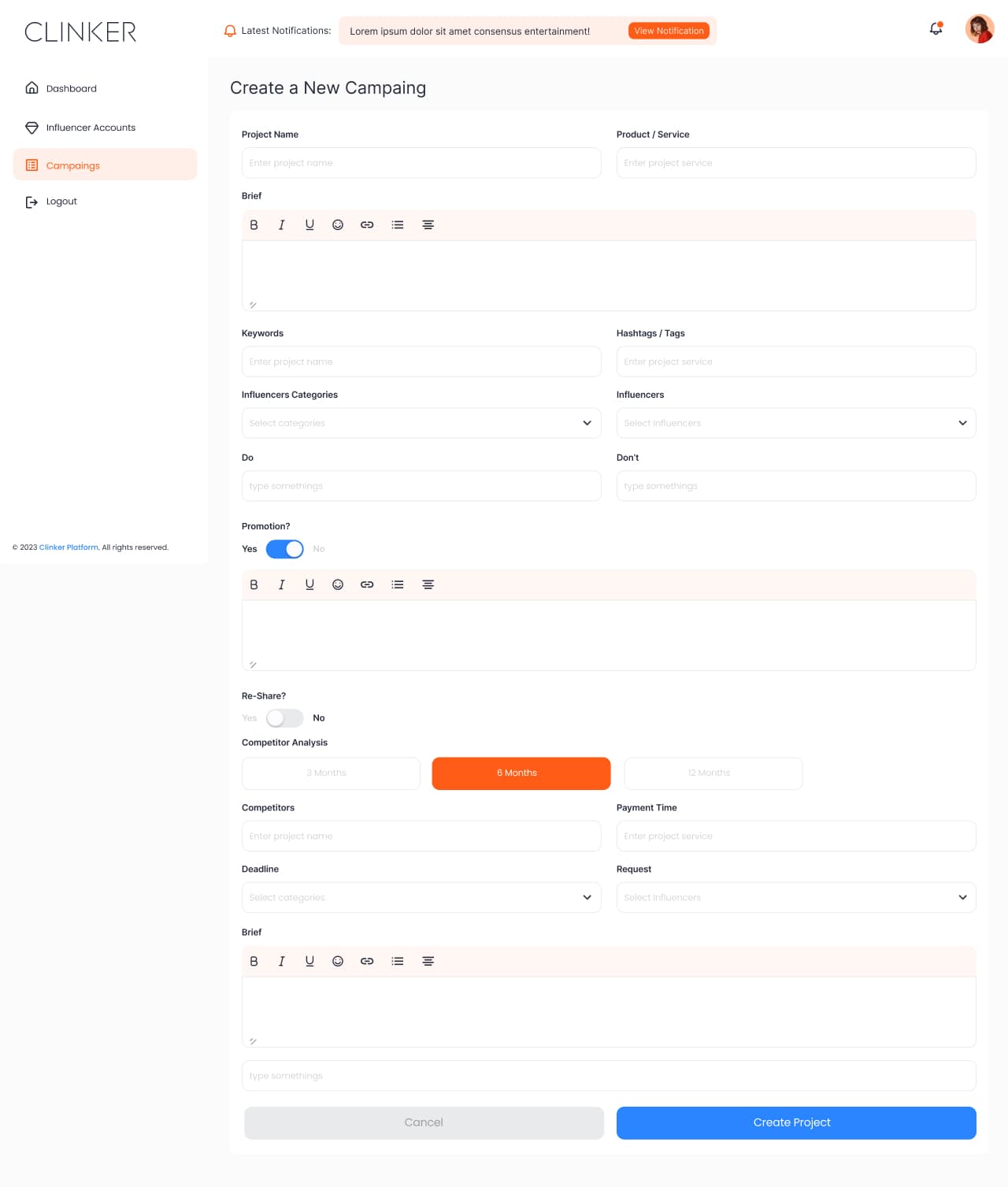Click the Create Project button

pos(796,1122)
